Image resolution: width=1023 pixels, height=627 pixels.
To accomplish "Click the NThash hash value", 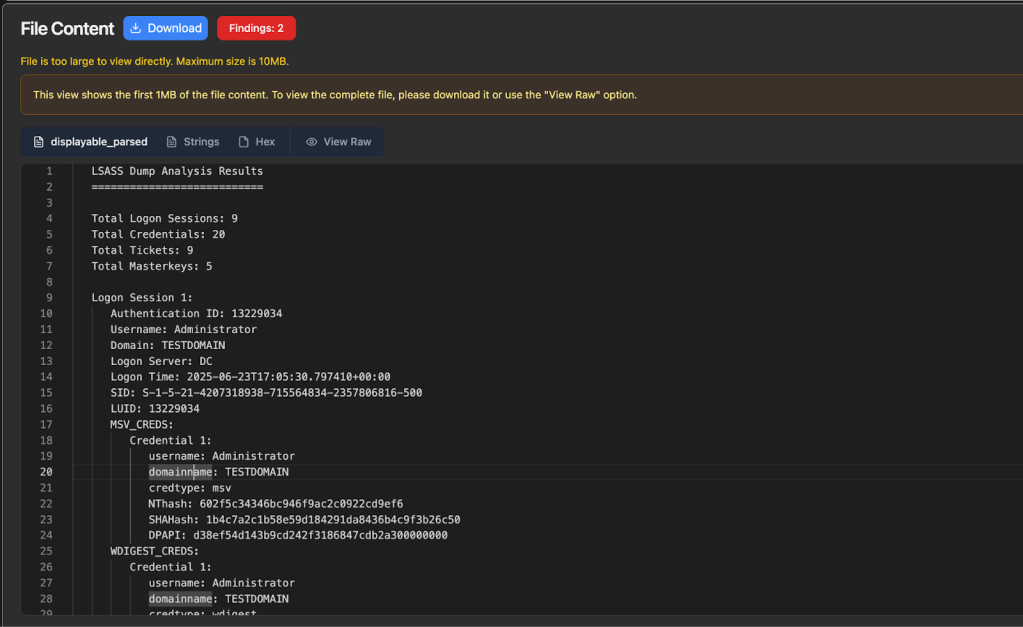I will pos(301,504).
